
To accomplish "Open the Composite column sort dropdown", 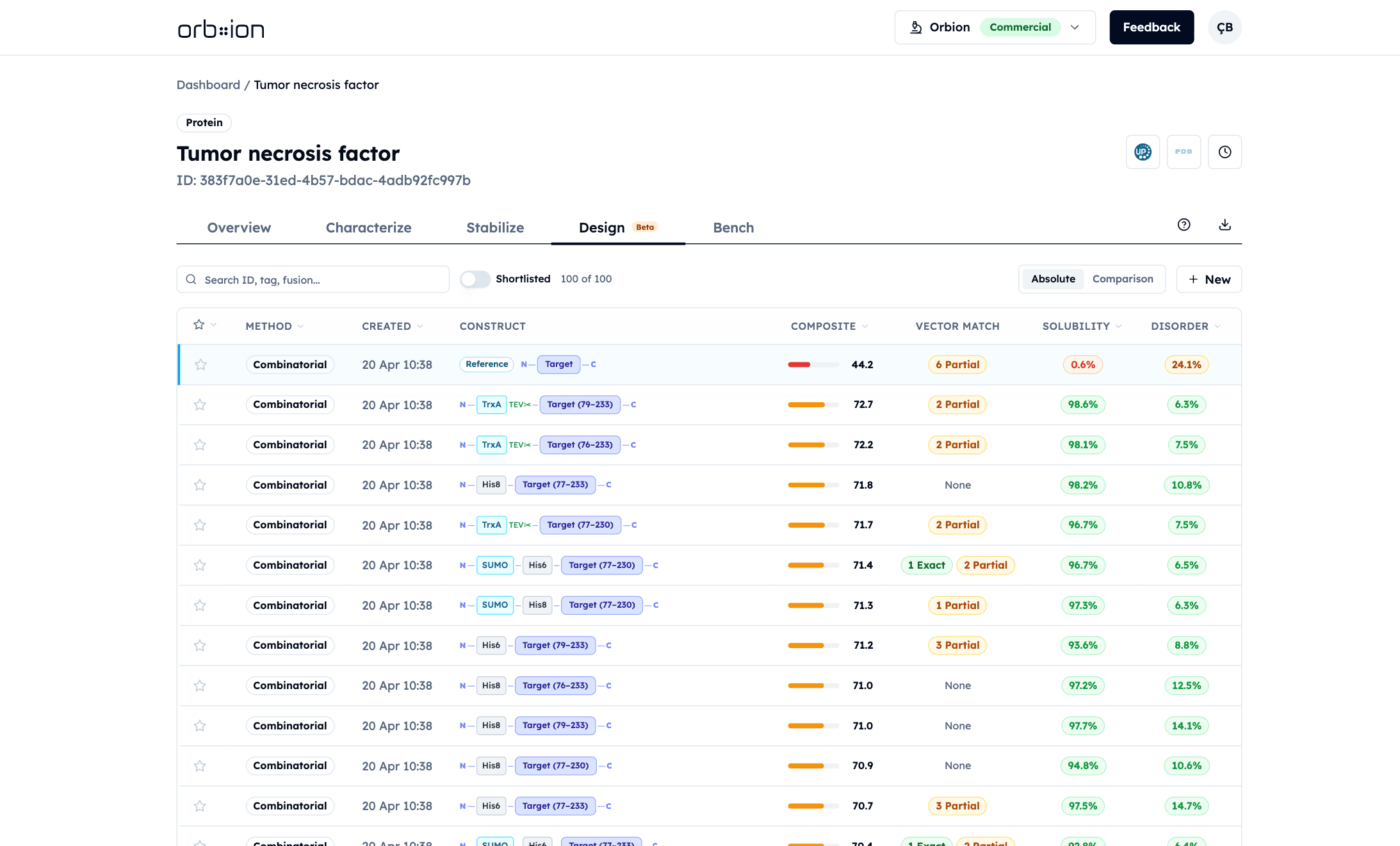I will click(865, 326).
